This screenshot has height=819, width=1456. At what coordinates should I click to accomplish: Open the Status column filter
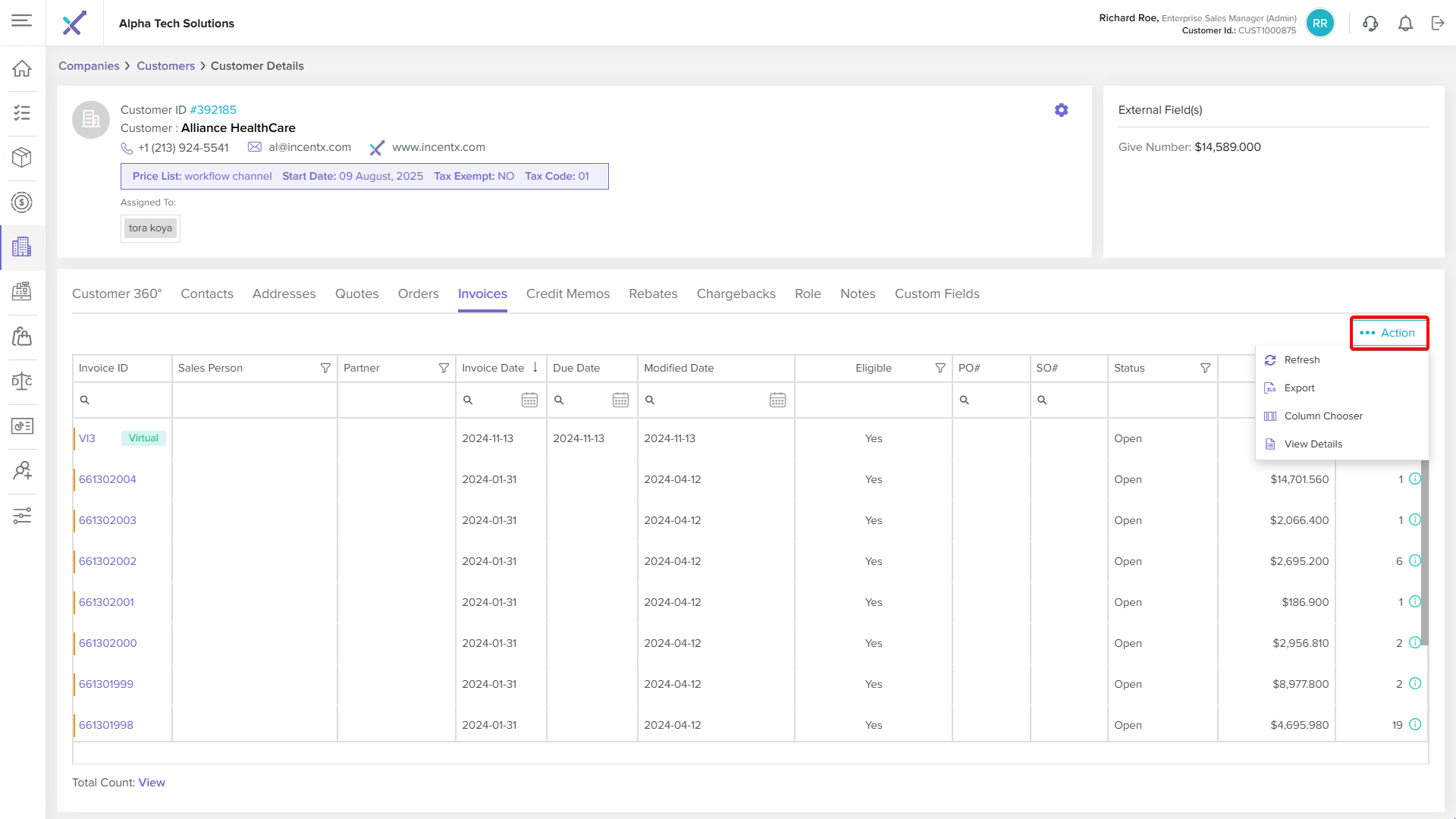1205,368
